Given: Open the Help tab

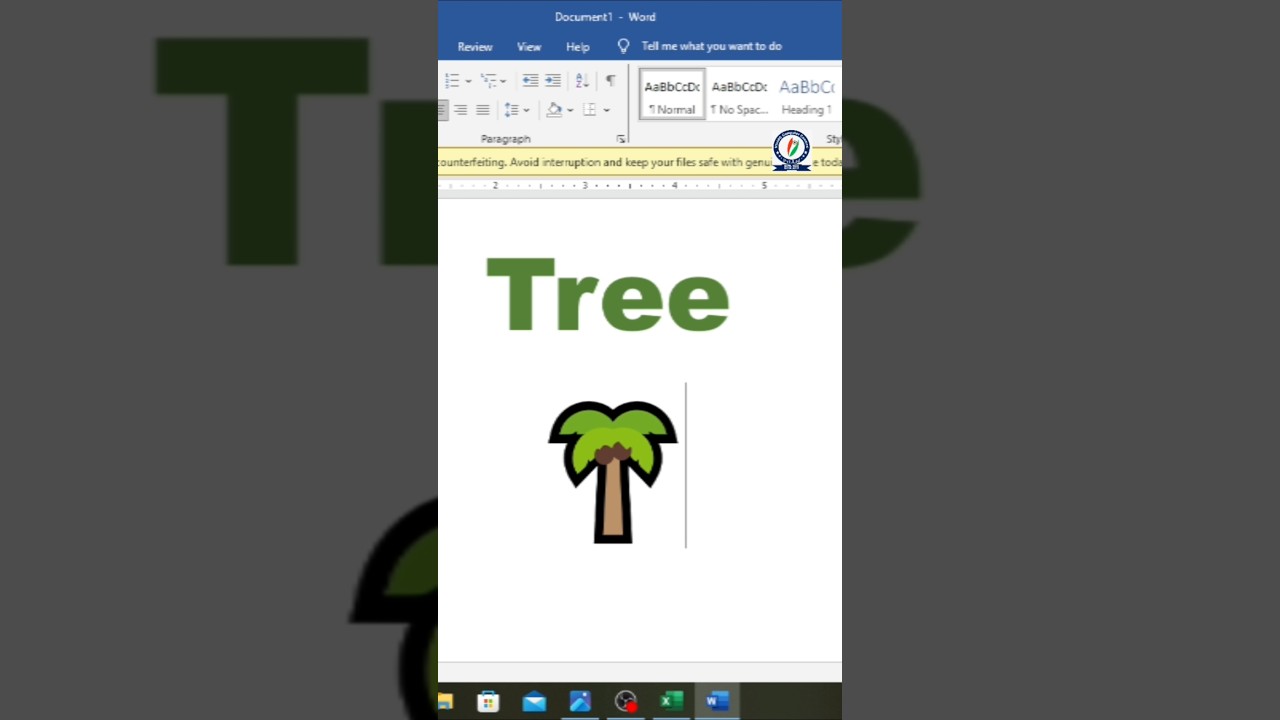Looking at the screenshot, I should click(x=578, y=47).
